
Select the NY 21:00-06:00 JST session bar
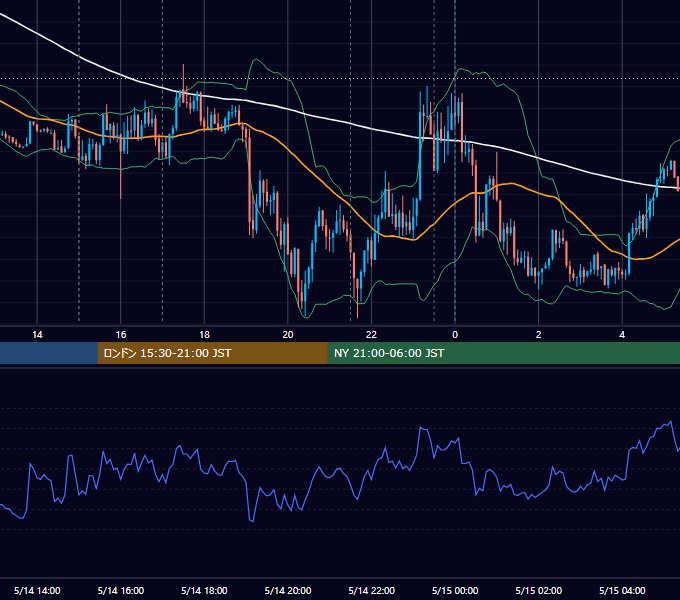503,353
